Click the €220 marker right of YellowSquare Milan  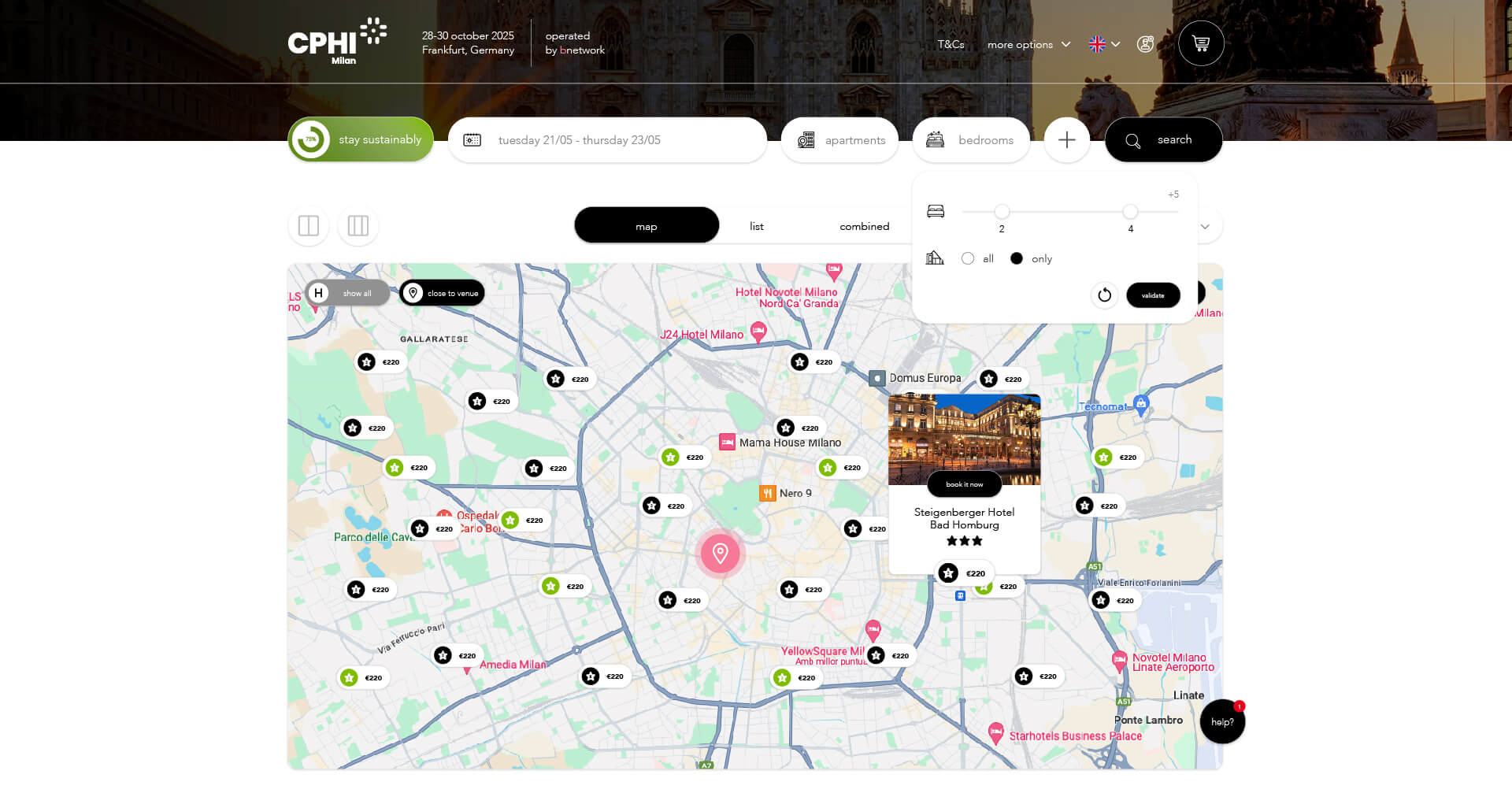pyautogui.click(x=890, y=656)
